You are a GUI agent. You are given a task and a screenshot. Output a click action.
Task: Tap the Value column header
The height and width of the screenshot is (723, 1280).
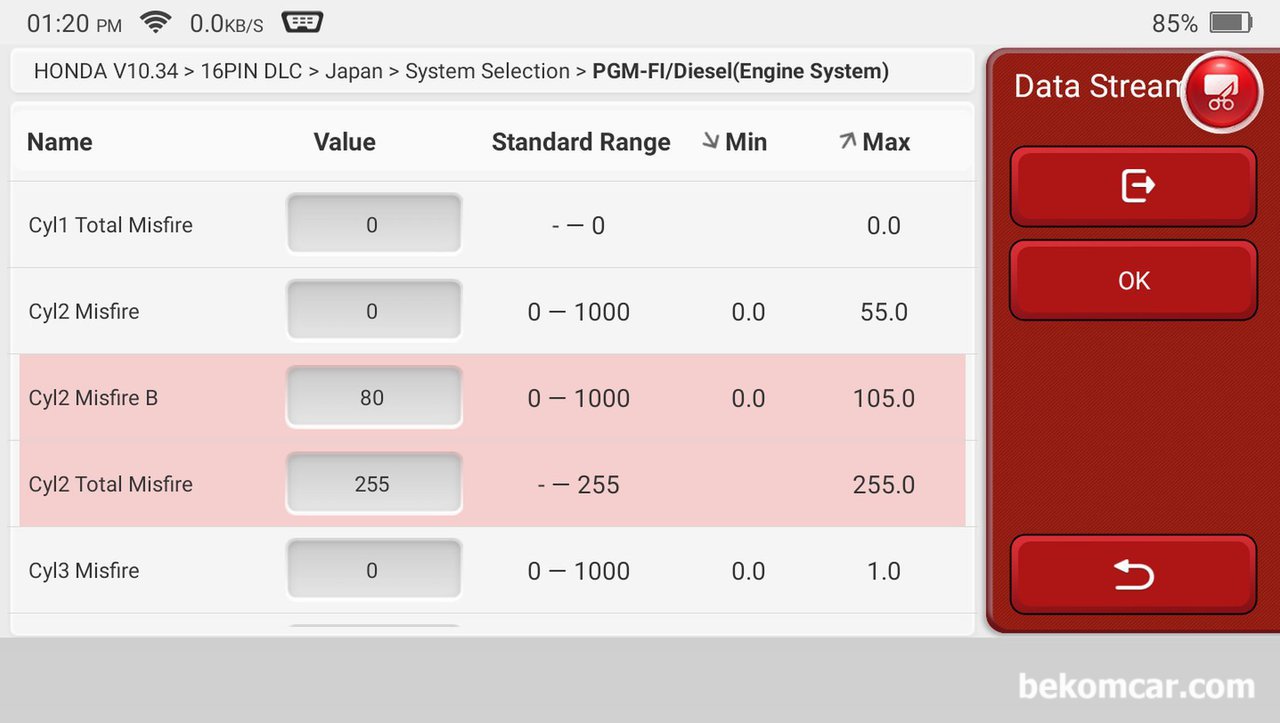coord(345,142)
